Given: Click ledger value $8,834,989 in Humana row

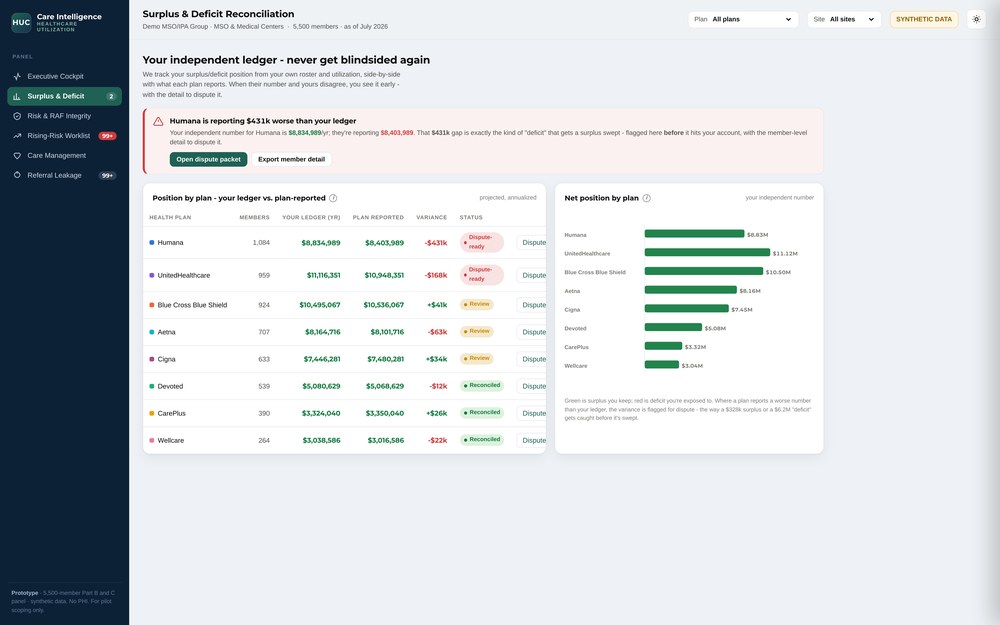Looking at the screenshot, I should [321, 243].
